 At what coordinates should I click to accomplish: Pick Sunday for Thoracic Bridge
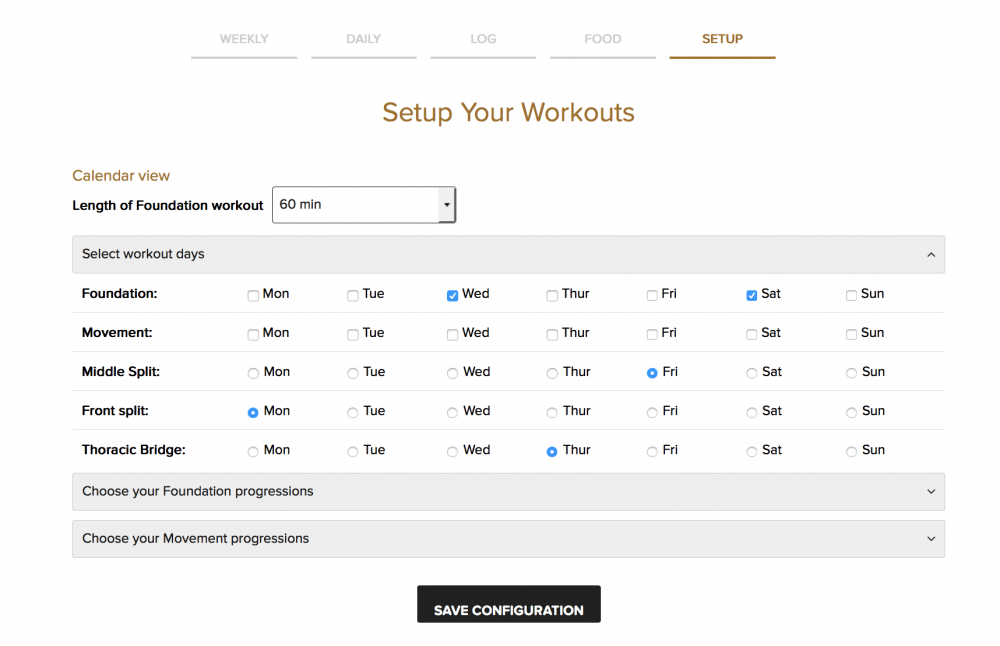click(851, 451)
